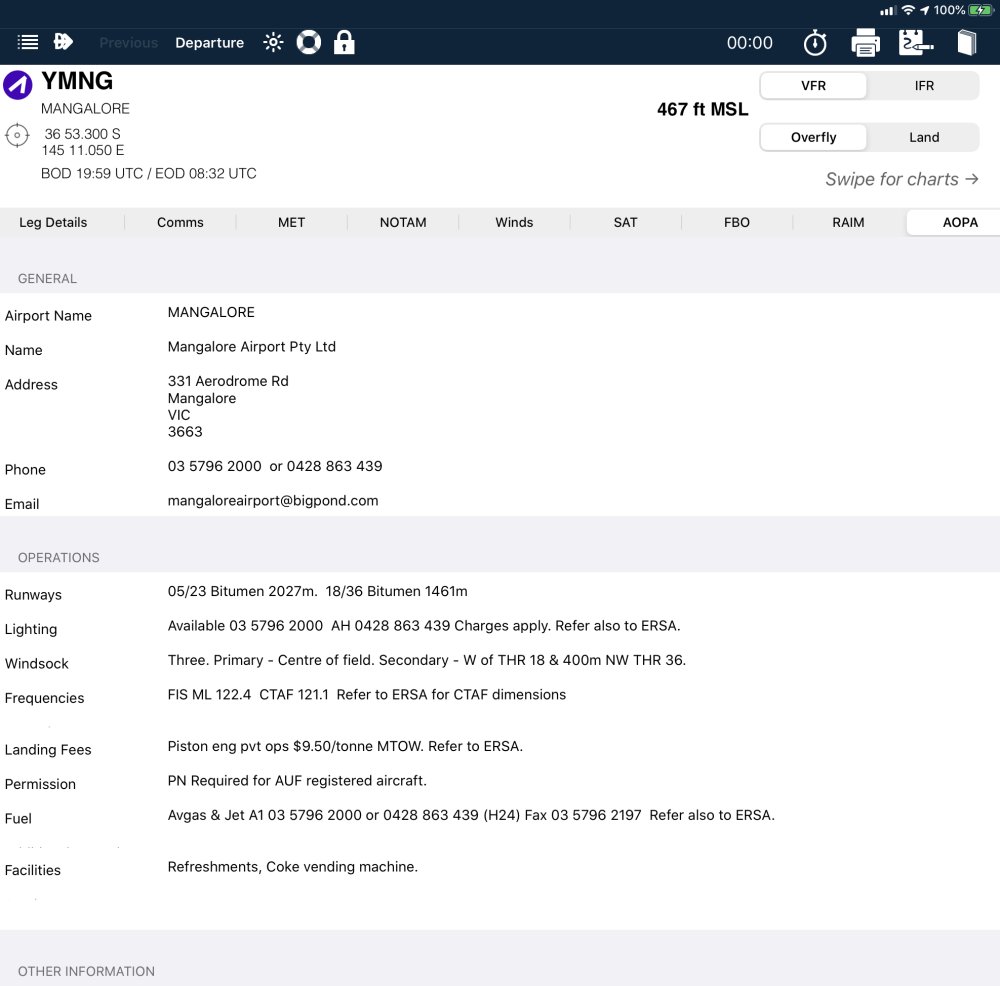Open the SAT tab
Viewport: 1000px width, 986px height.
coord(625,222)
